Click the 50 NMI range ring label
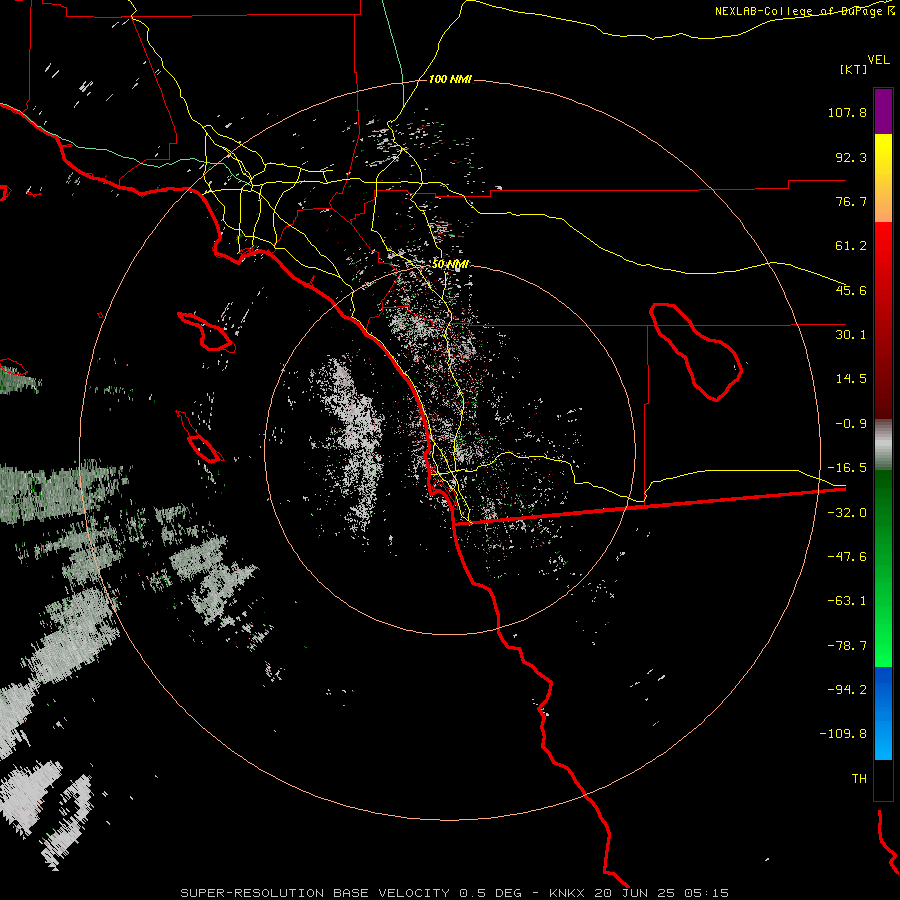The width and height of the screenshot is (900, 900). click(x=450, y=264)
